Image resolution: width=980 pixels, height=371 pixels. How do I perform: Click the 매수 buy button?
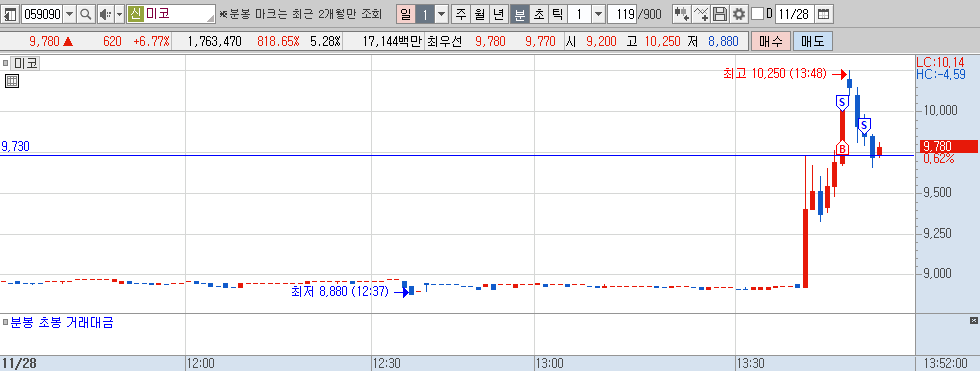coord(771,42)
